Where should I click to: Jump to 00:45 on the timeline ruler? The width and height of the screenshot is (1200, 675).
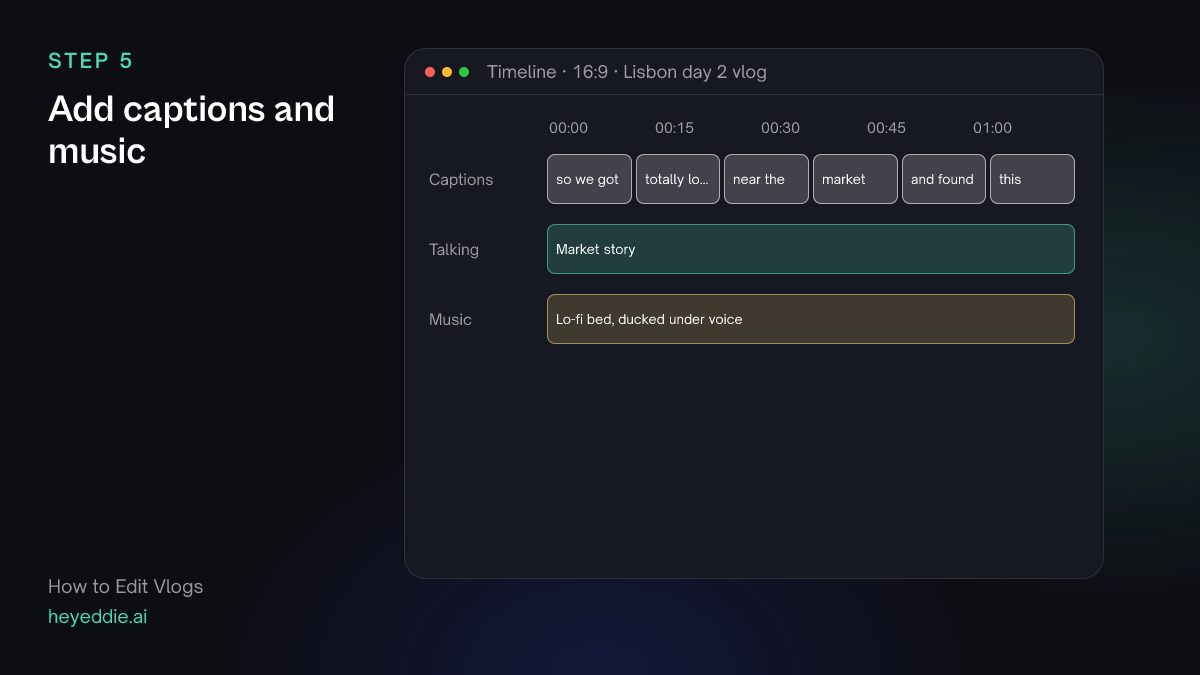886,128
